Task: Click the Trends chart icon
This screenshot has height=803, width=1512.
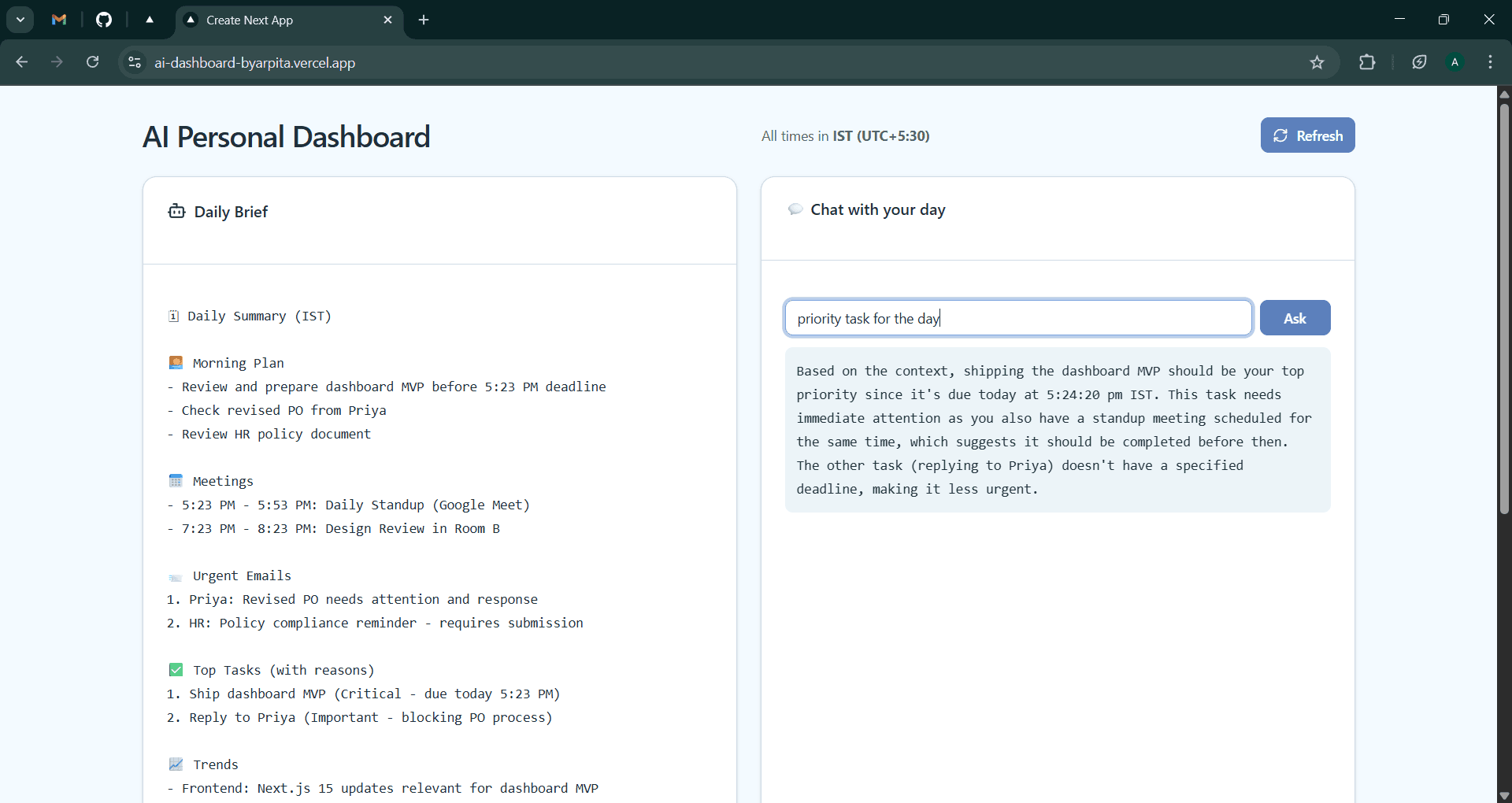Action: click(x=176, y=764)
